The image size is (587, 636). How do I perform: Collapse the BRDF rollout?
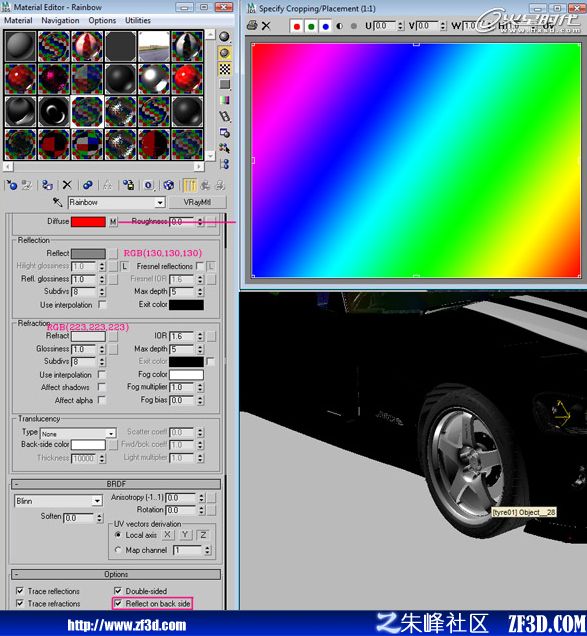click(116, 484)
